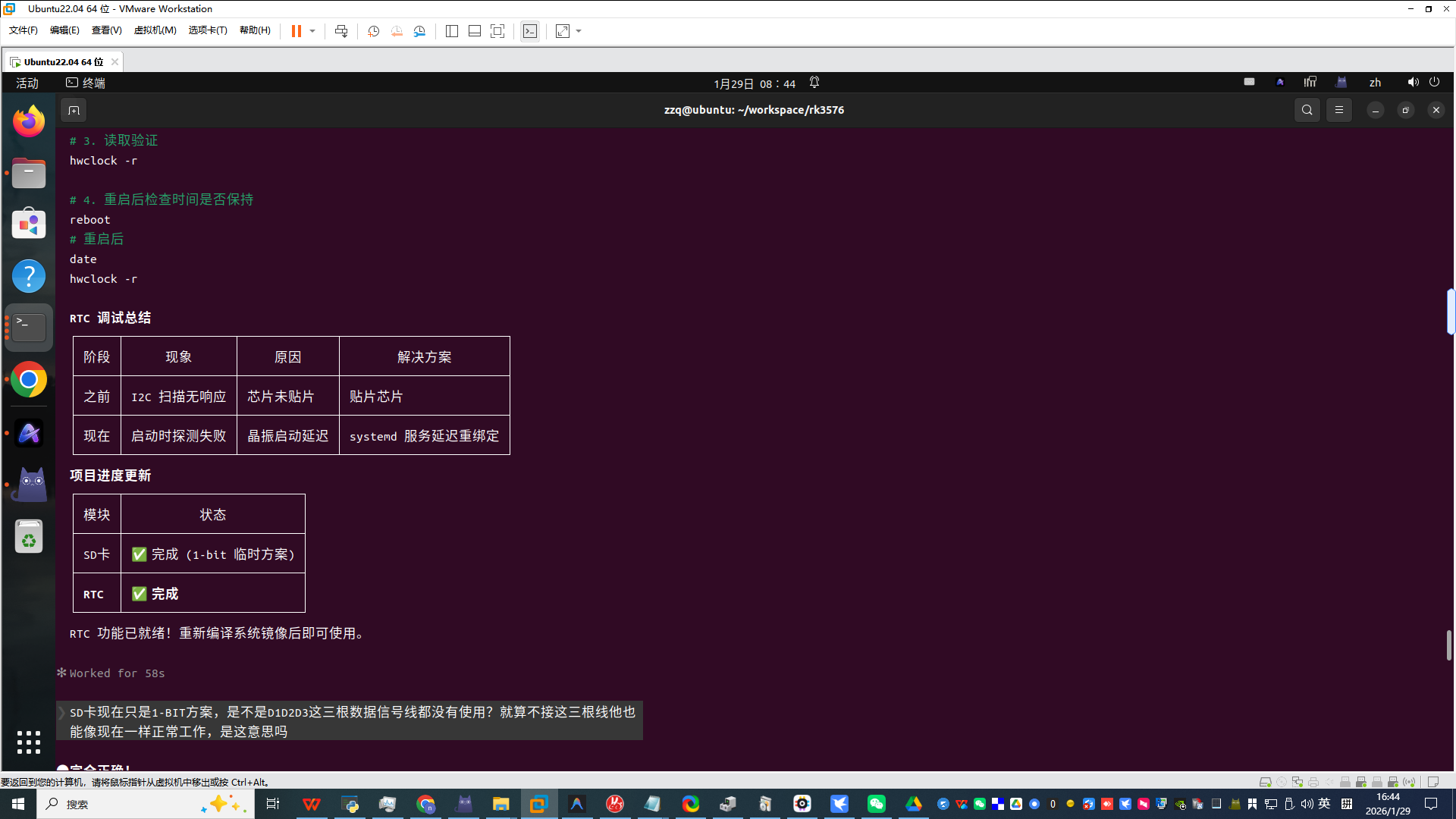Open the Trash in the dock

pos(29,537)
